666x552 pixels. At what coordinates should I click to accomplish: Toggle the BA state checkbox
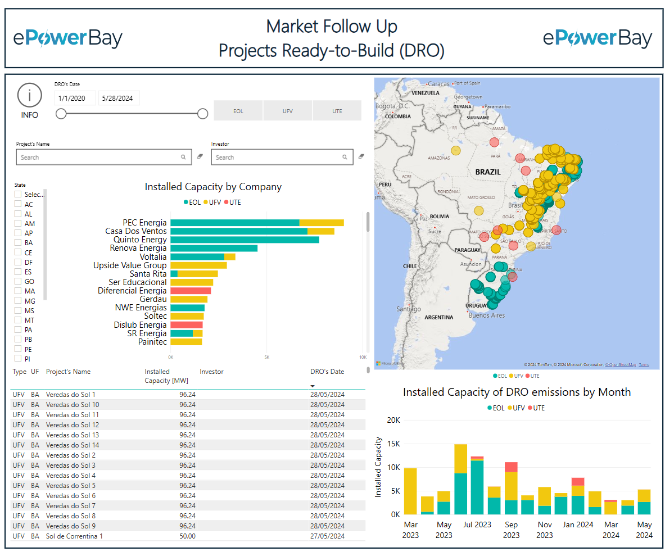(x=18, y=242)
